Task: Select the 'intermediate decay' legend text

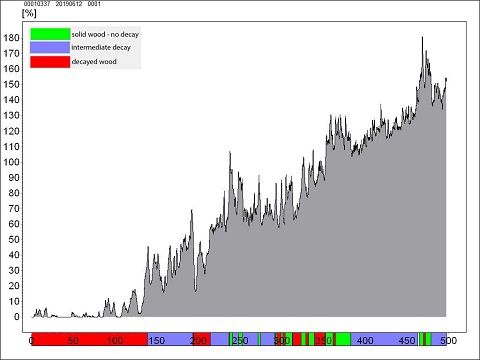Action: pos(101,48)
